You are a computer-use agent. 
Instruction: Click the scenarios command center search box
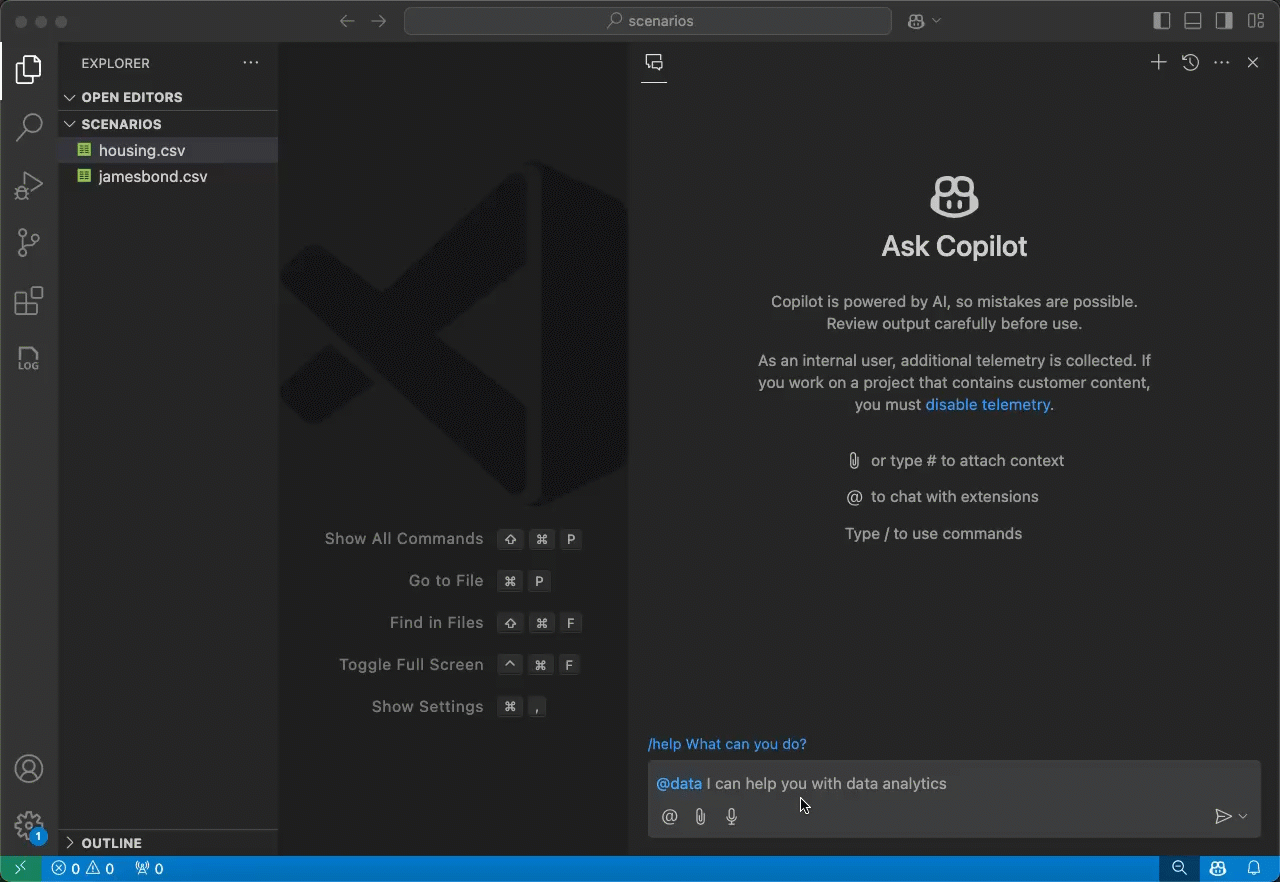pos(648,21)
